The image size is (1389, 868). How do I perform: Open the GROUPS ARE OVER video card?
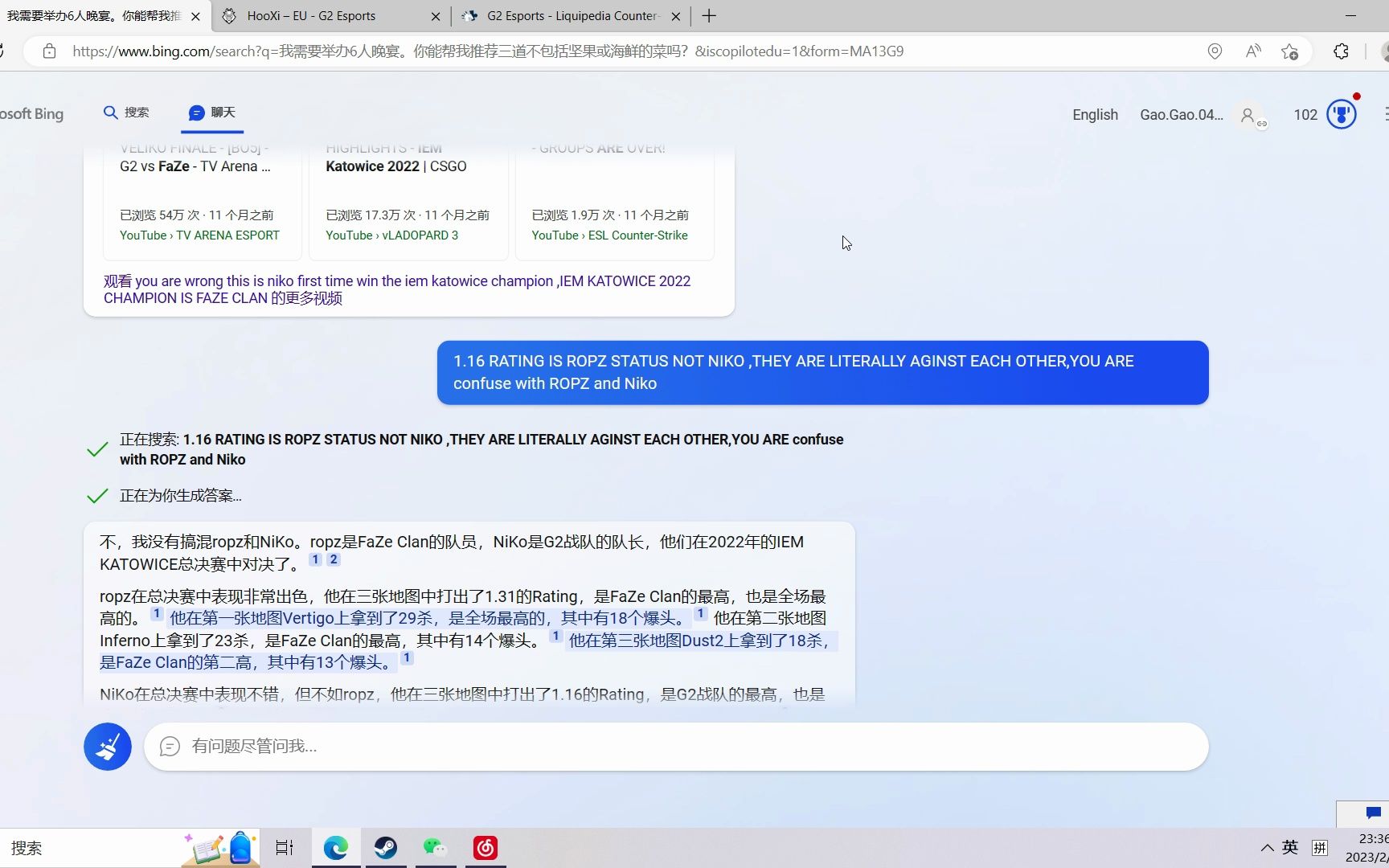[x=614, y=201]
